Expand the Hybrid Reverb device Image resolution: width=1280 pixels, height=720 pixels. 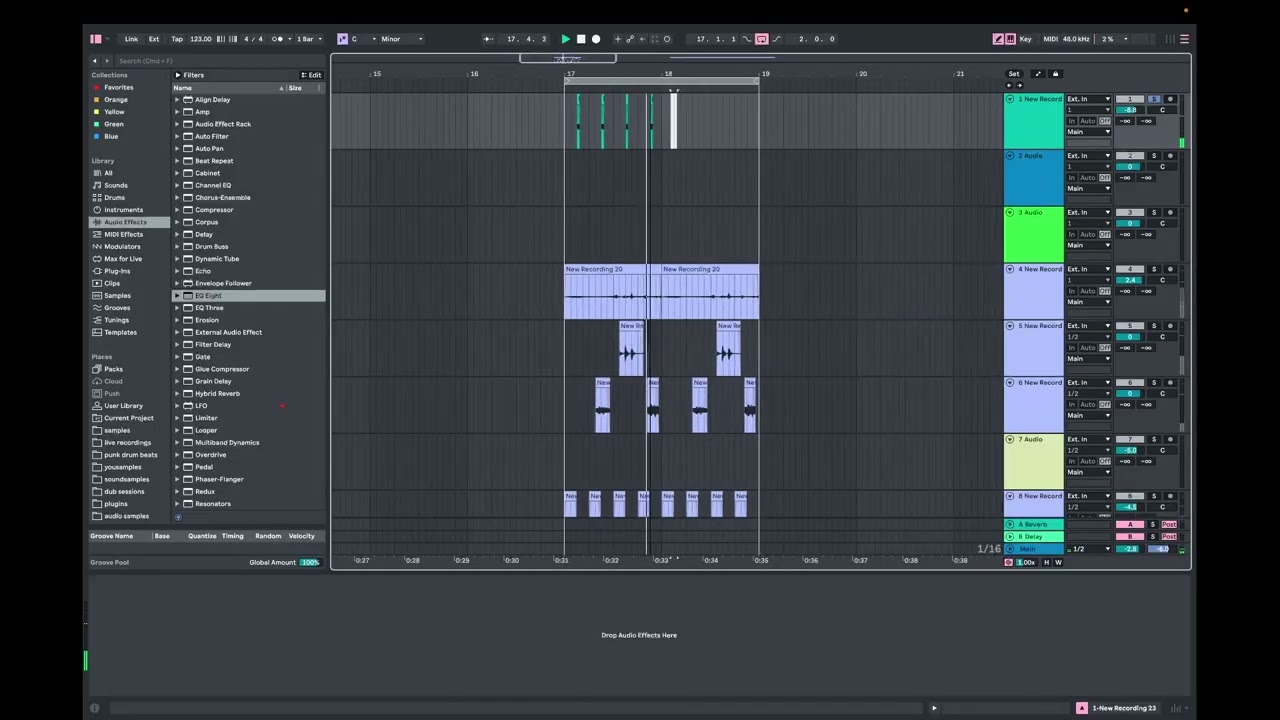coord(177,393)
